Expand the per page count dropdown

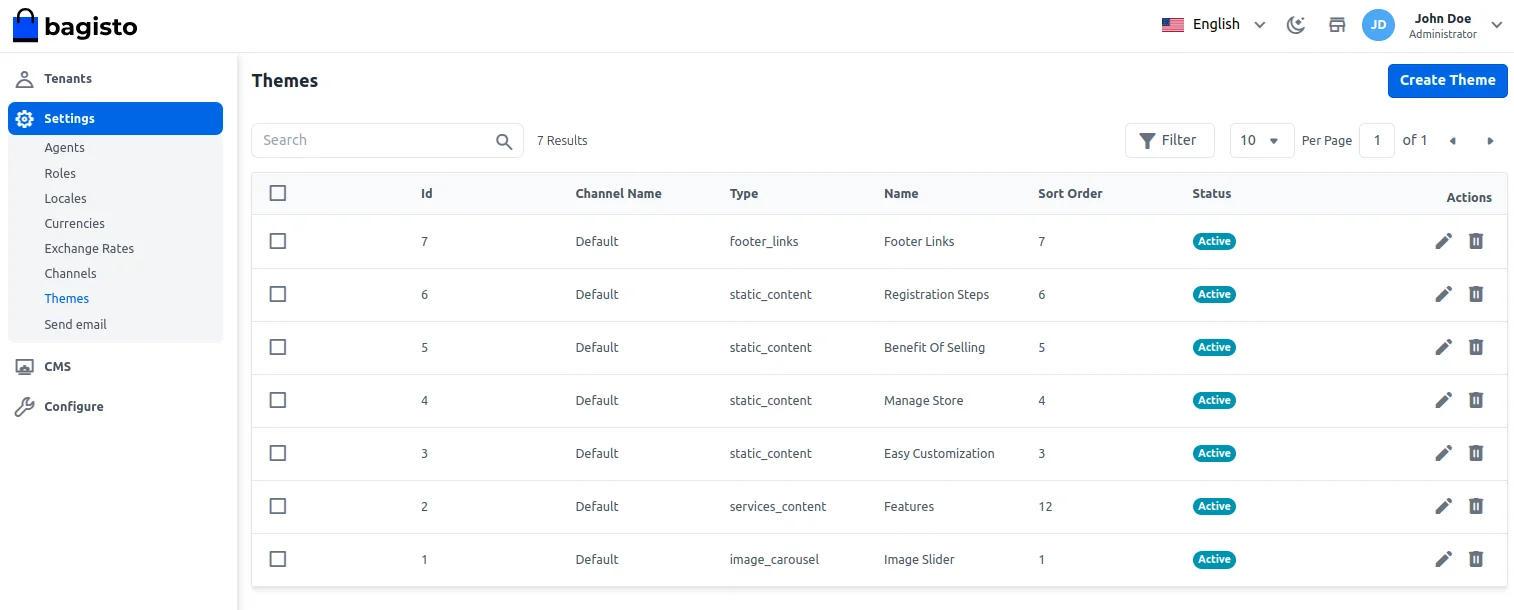click(1260, 141)
